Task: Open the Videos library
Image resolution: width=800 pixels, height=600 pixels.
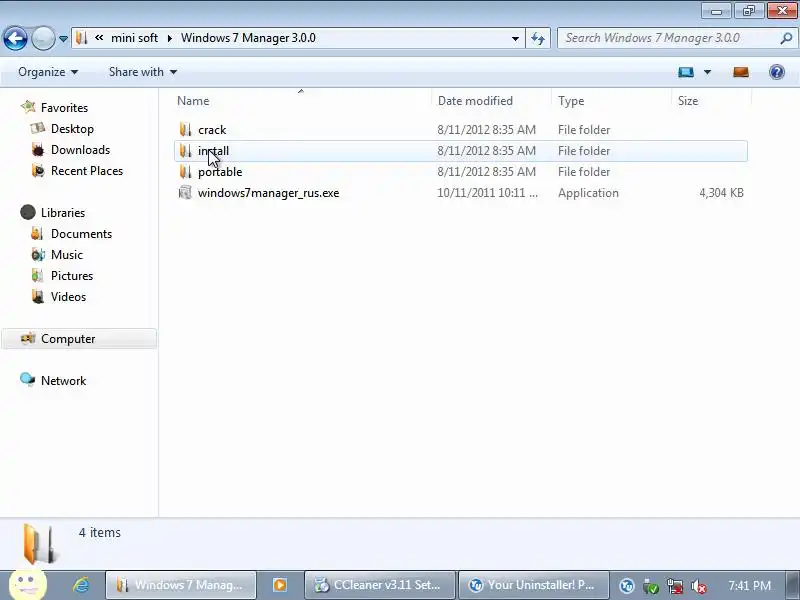Action: tap(68, 296)
